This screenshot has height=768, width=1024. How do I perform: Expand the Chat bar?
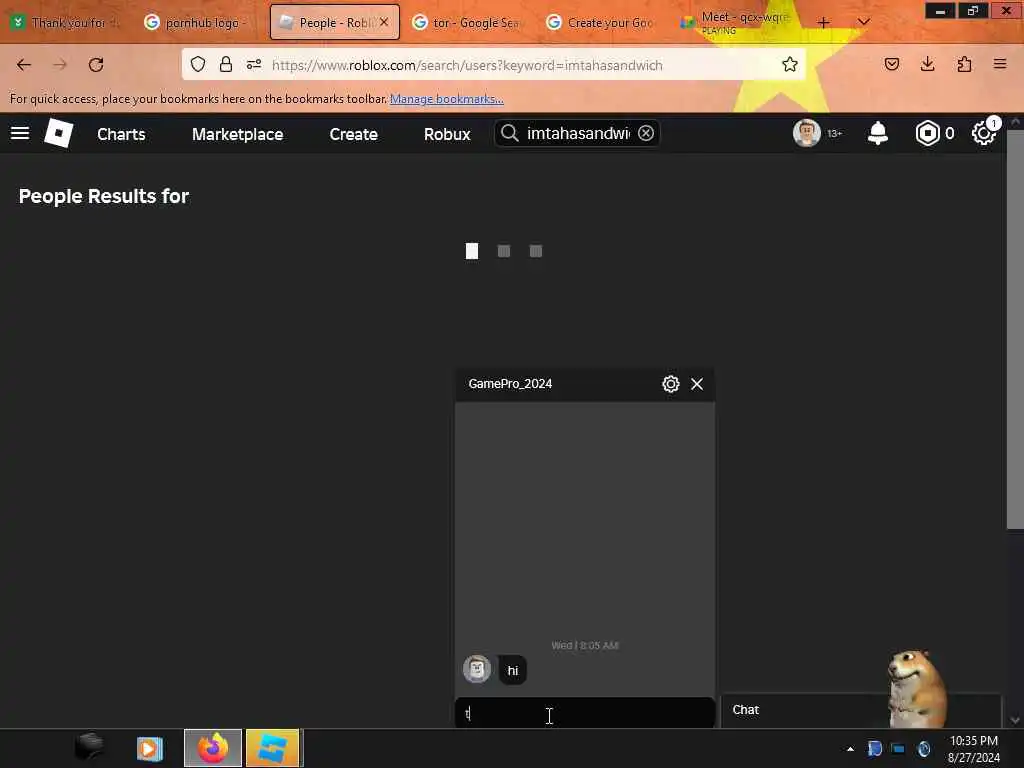[861, 711]
